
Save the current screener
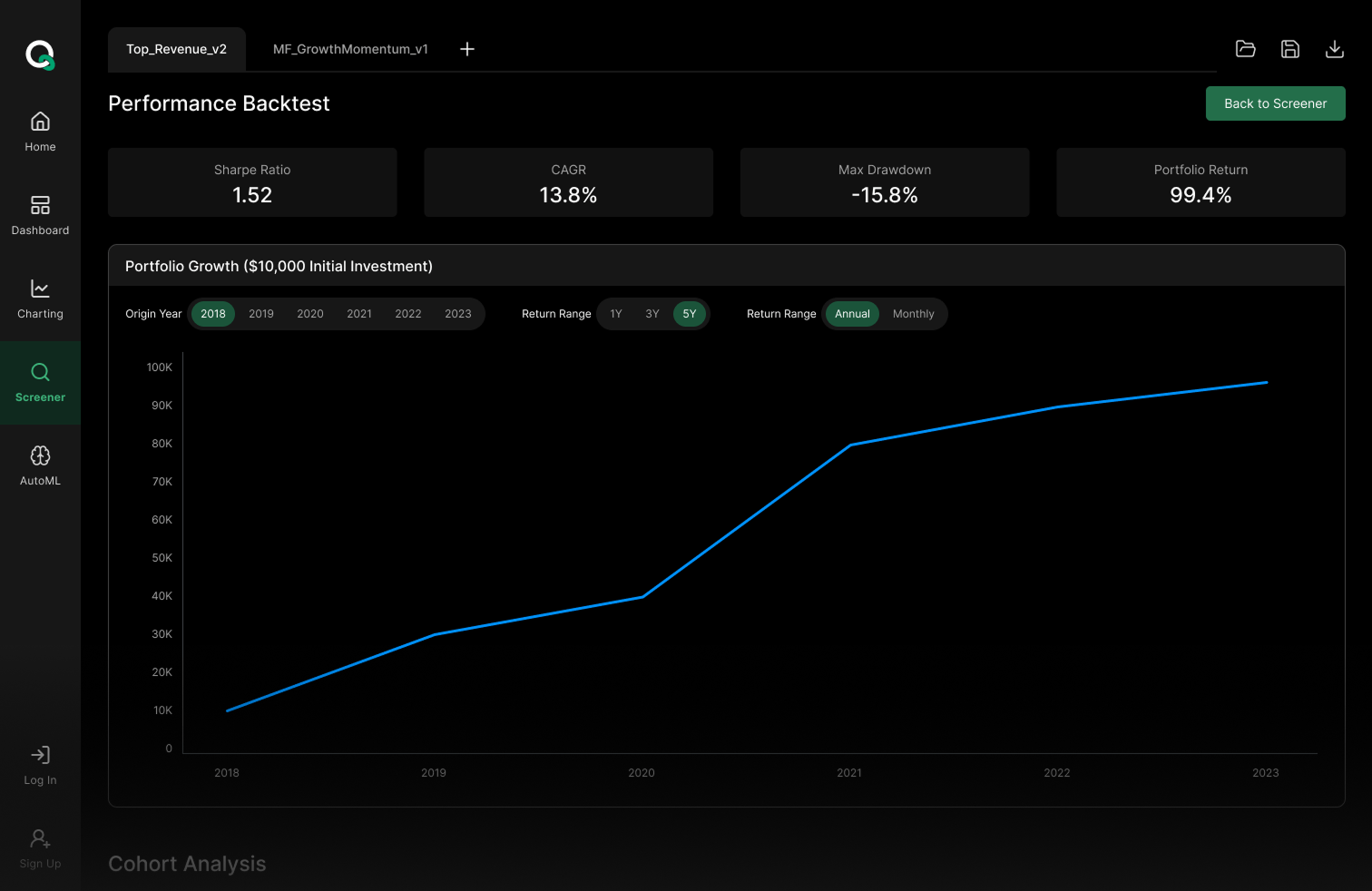pos(1289,49)
